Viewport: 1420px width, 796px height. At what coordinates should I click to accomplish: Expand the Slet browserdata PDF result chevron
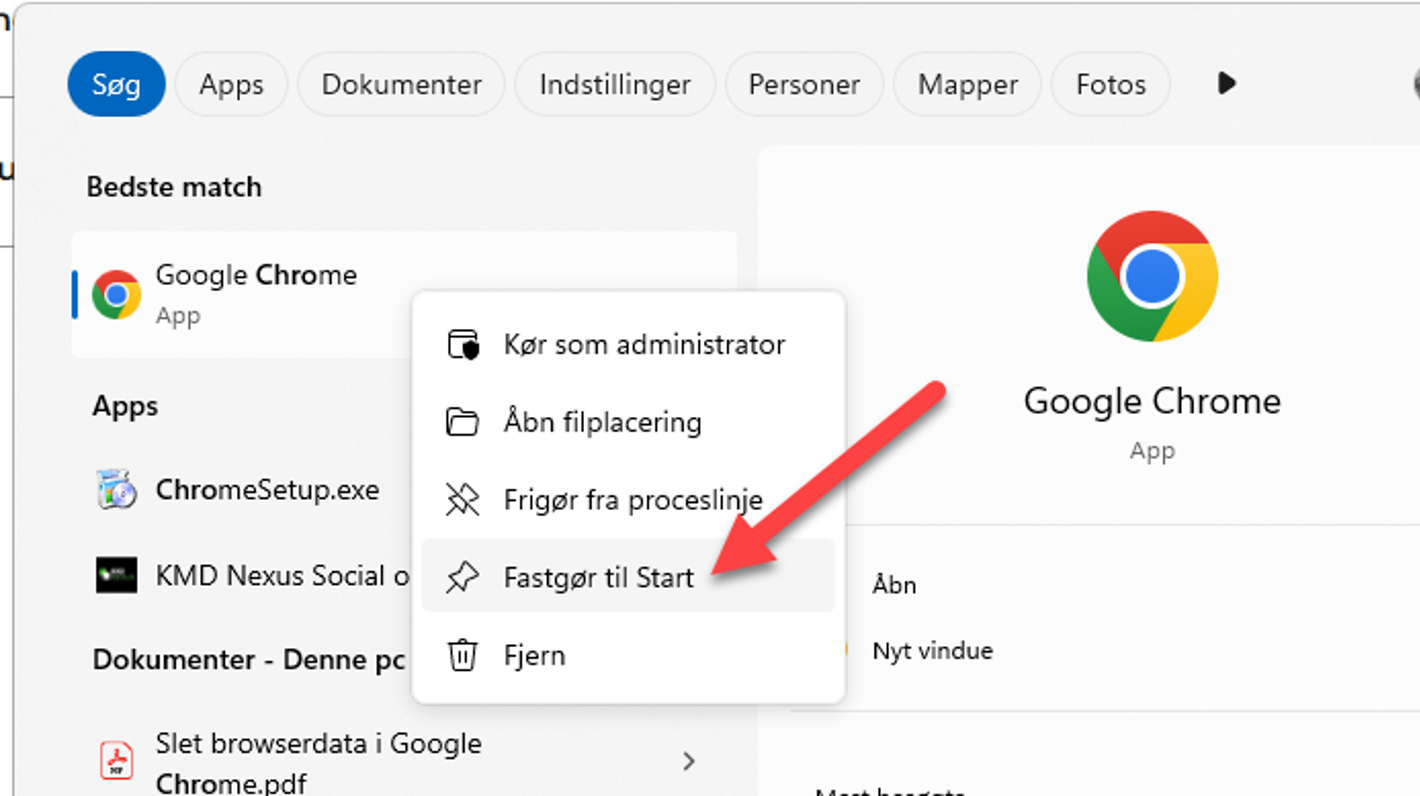click(689, 761)
